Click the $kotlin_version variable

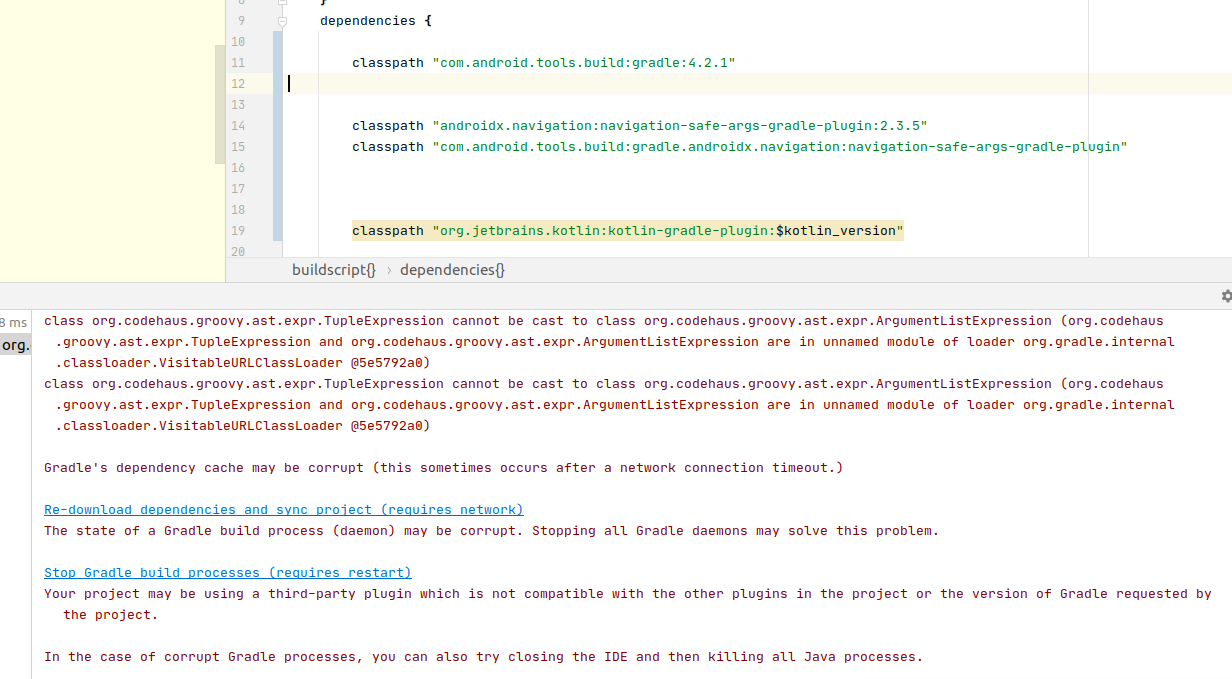(836, 231)
